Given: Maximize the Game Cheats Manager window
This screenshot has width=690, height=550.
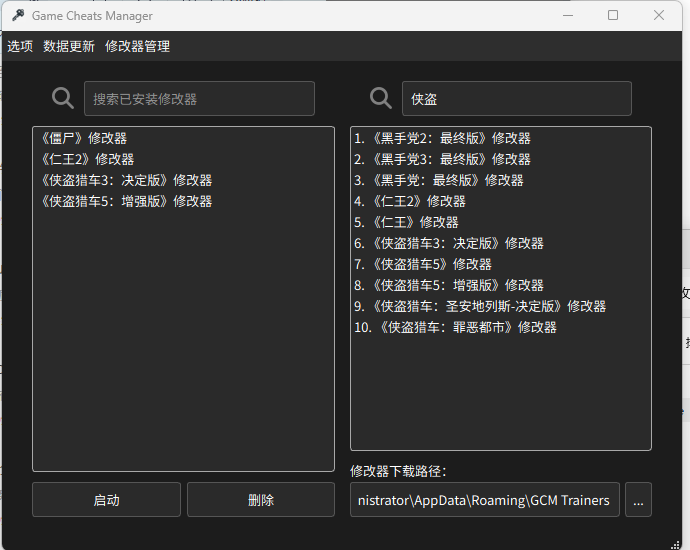Looking at the screenshot, I should click(x=613, y=15).
